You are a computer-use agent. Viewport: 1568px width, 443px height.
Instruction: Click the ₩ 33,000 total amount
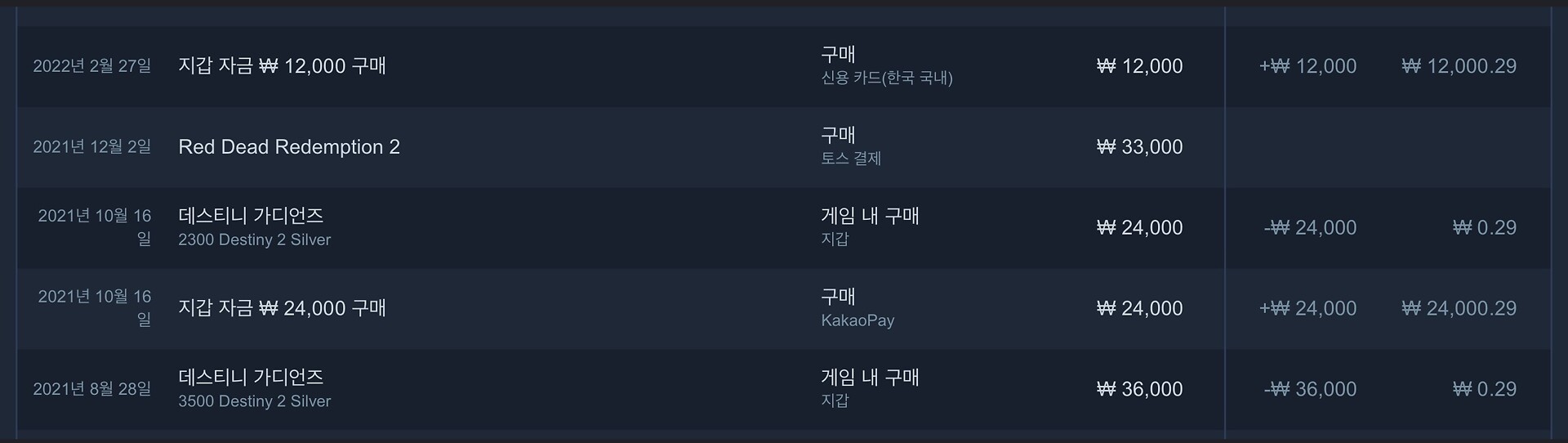[x=1139, y=147]
